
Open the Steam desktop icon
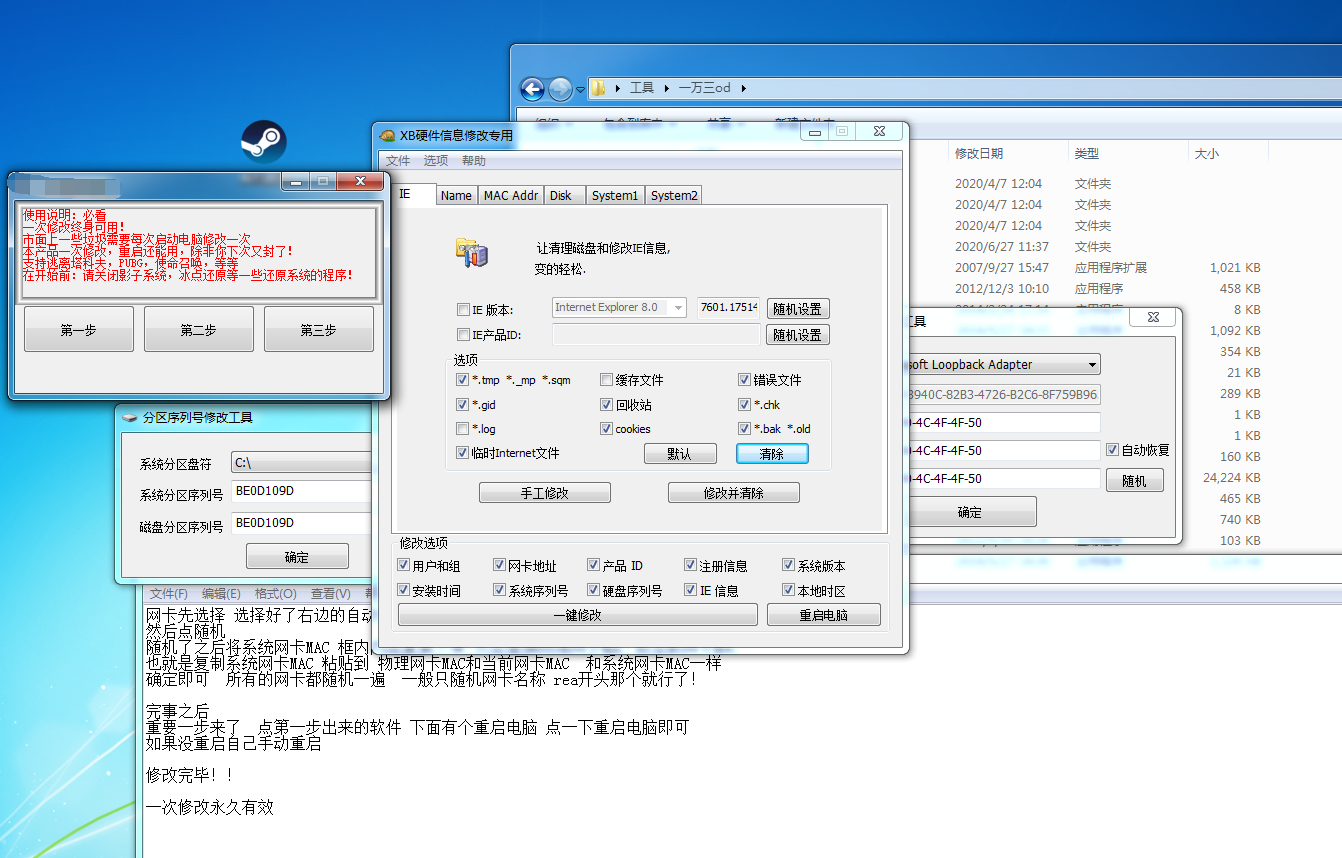click(x=264, y=142)
